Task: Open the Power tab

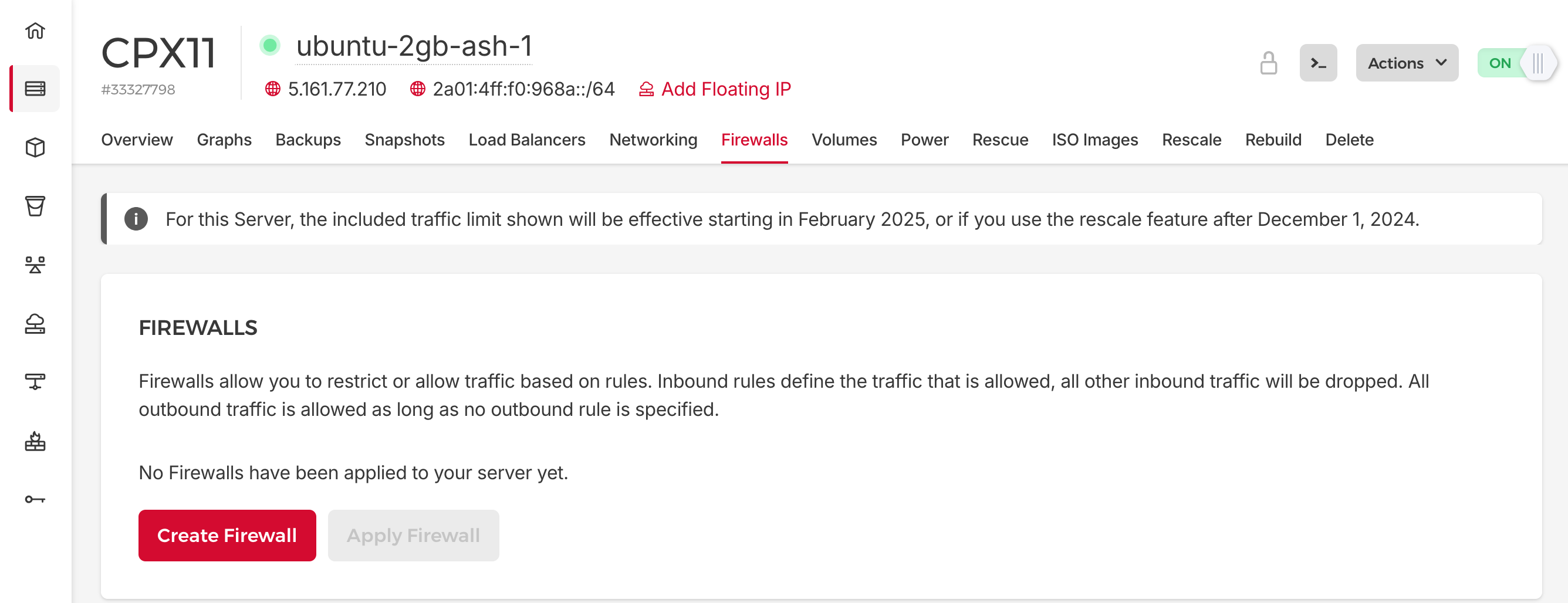Action: pyautogui.click(x=924, y=140)
